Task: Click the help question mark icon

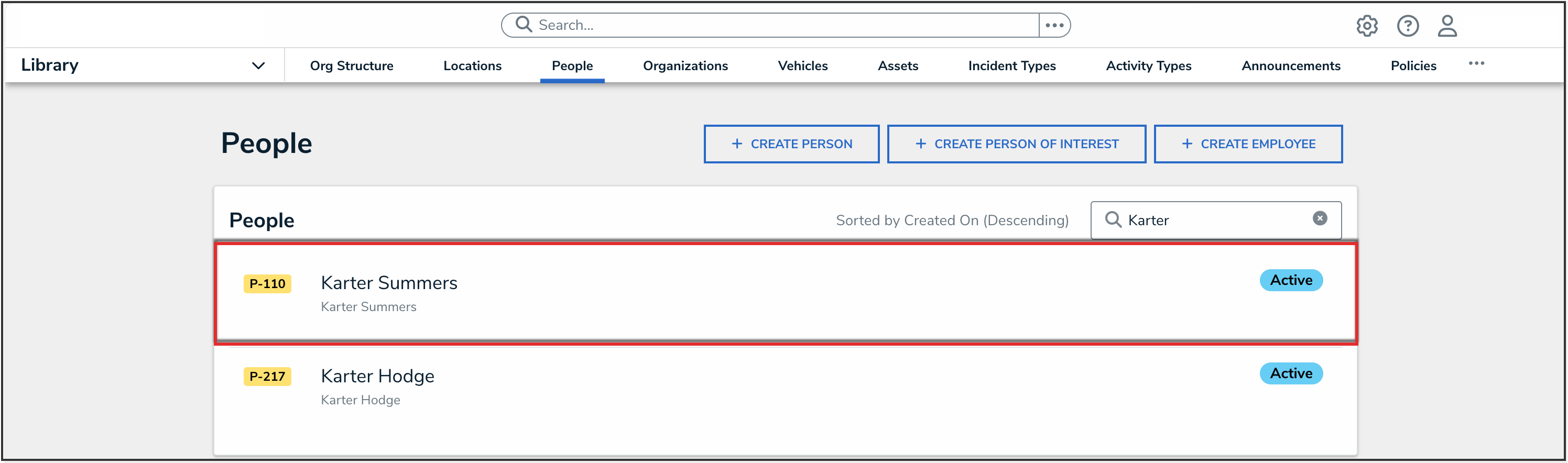Action: (1407, 26)
